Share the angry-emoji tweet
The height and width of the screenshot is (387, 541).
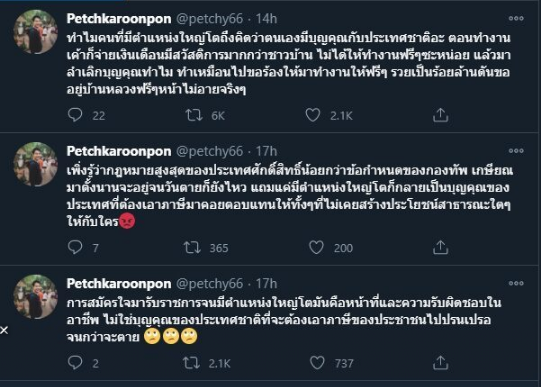point(440,248)
